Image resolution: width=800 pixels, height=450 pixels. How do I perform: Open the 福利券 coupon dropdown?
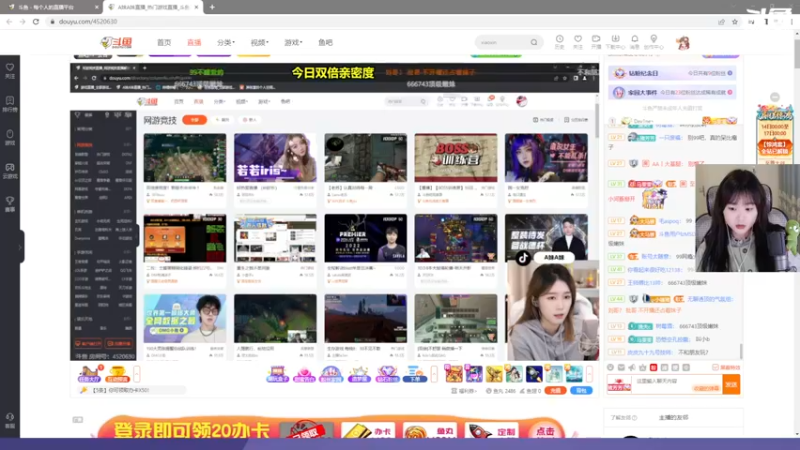click(x=464, y=391)
